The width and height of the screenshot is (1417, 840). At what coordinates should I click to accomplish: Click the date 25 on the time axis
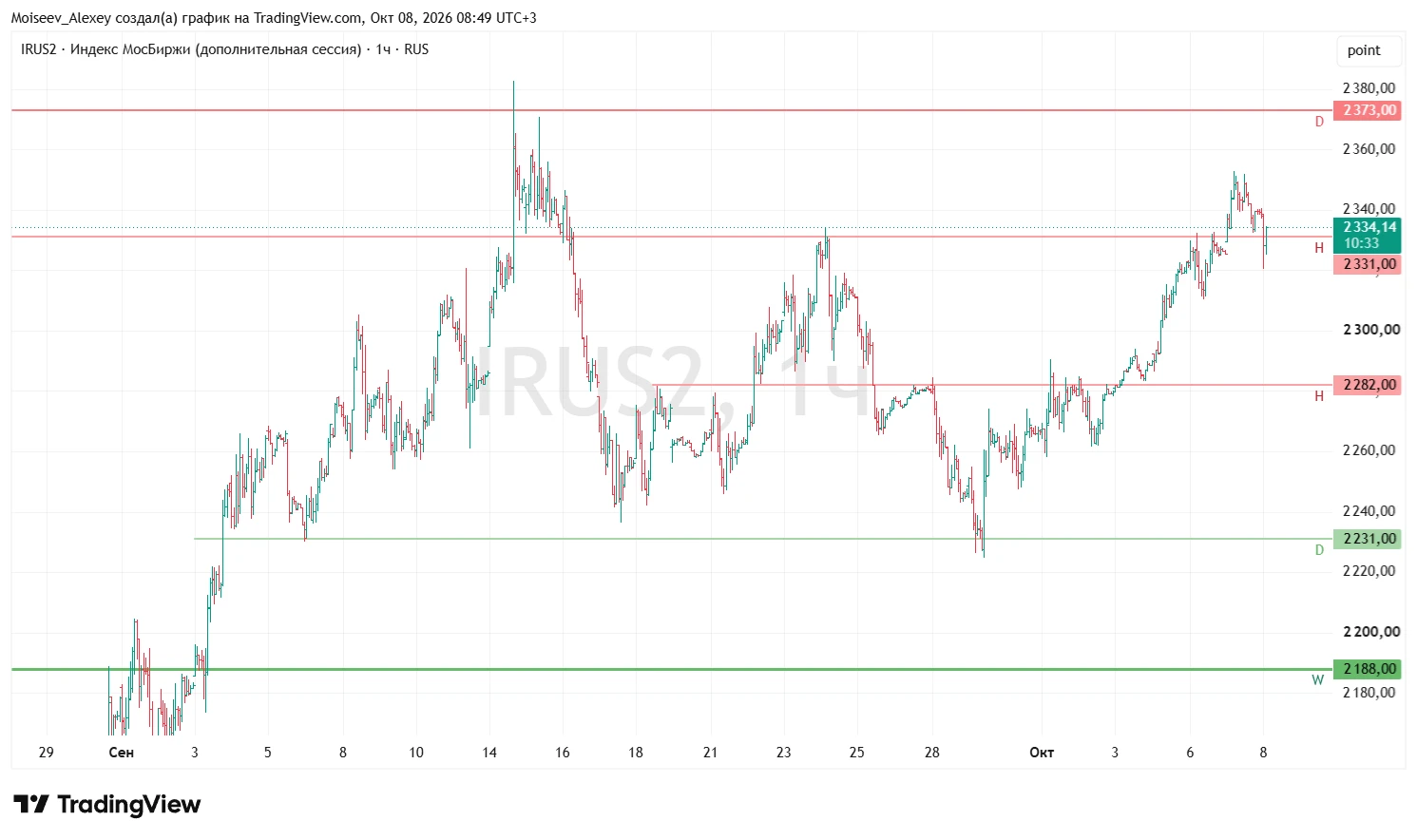pyautogui.click(x=857, y=753)
